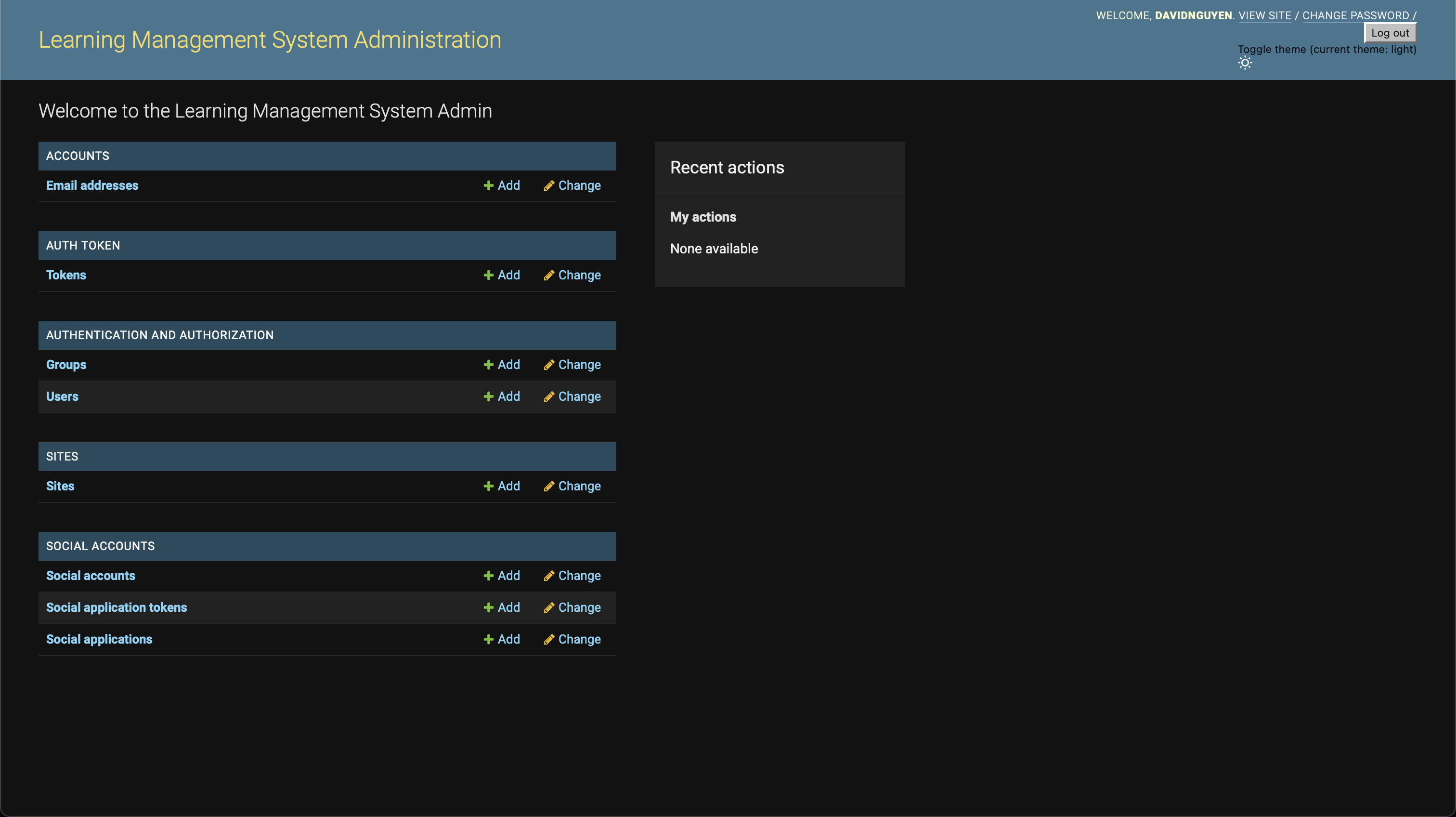Open the View Site link
Image resolution: width=1456 pixels, height=817 pixels.
pyautogui.click(x=1265, y=15)
